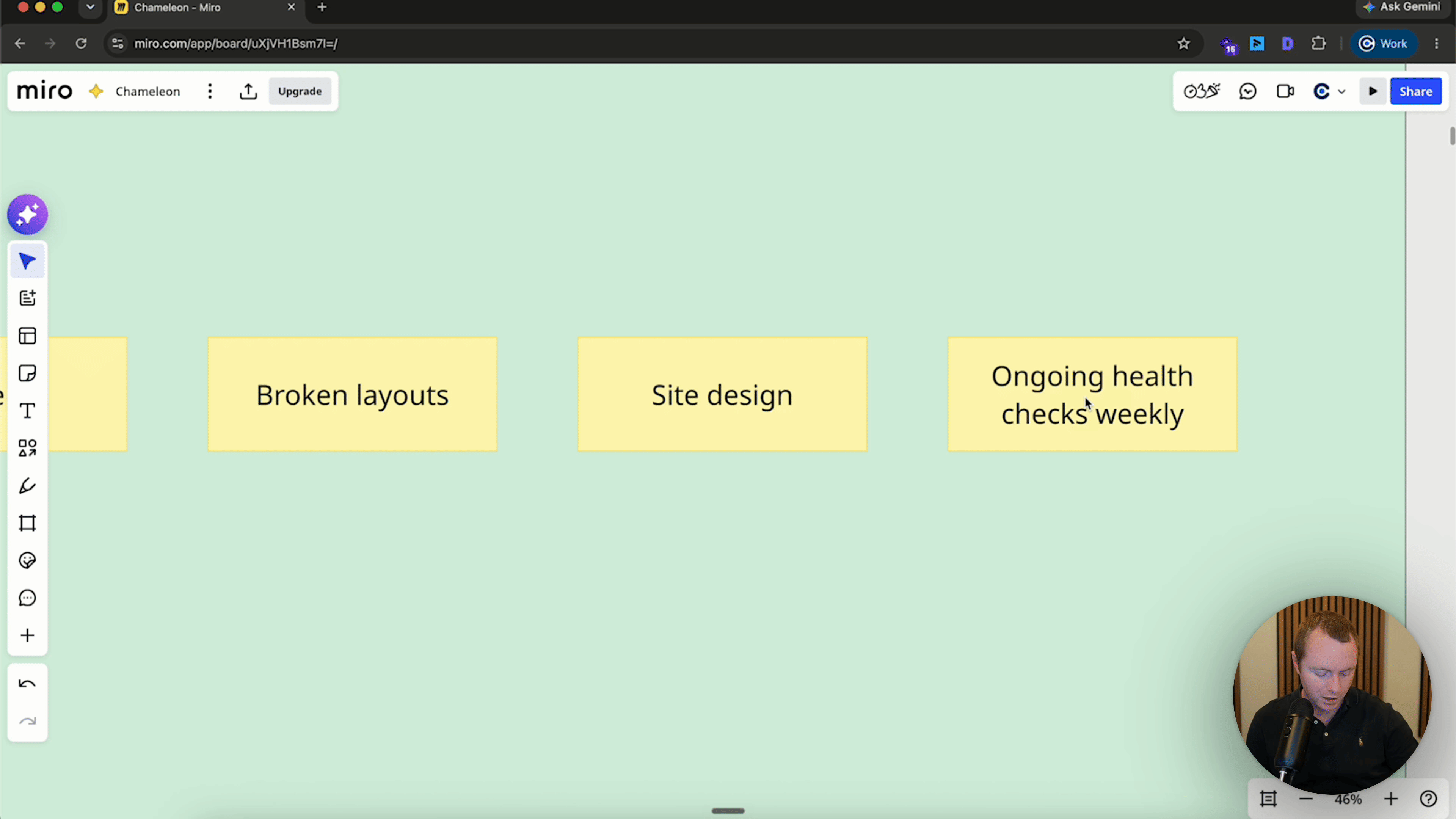Open the Shapes and lines tool
1456x819 pixels.
[x=27, y=448]
